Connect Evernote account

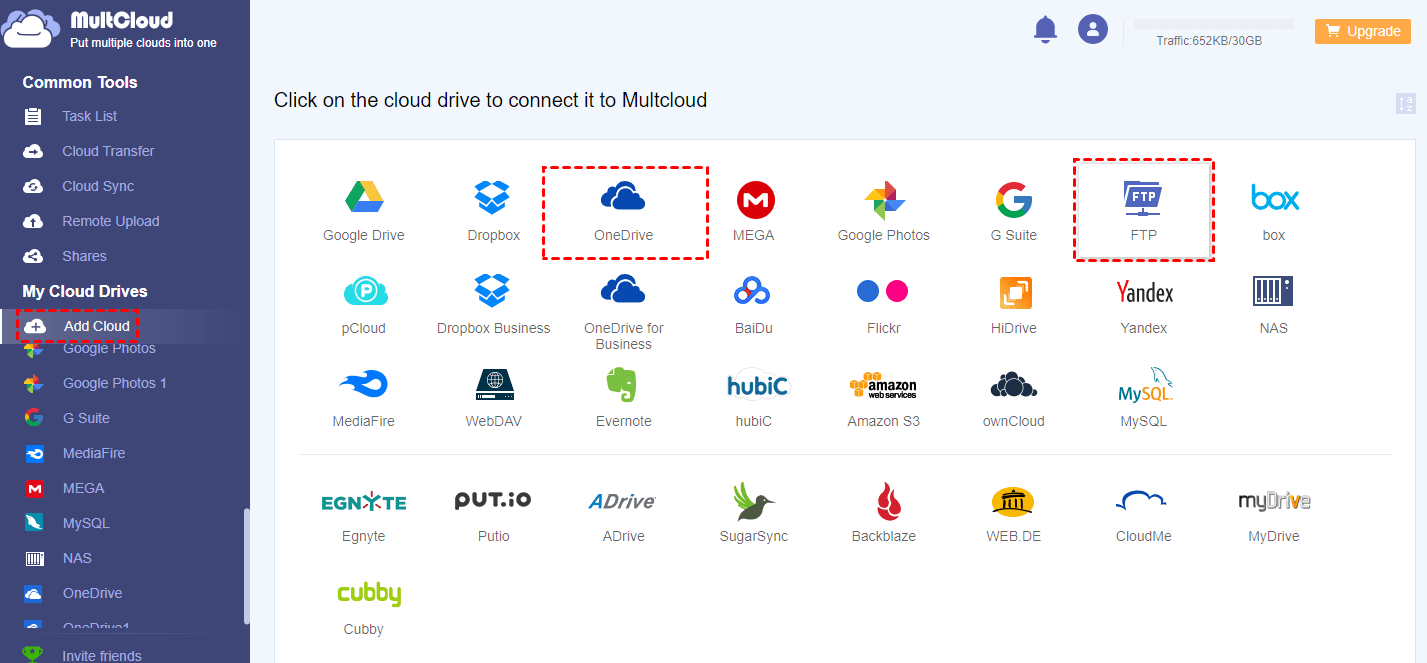pyautogui.click(x=622, y=385)
